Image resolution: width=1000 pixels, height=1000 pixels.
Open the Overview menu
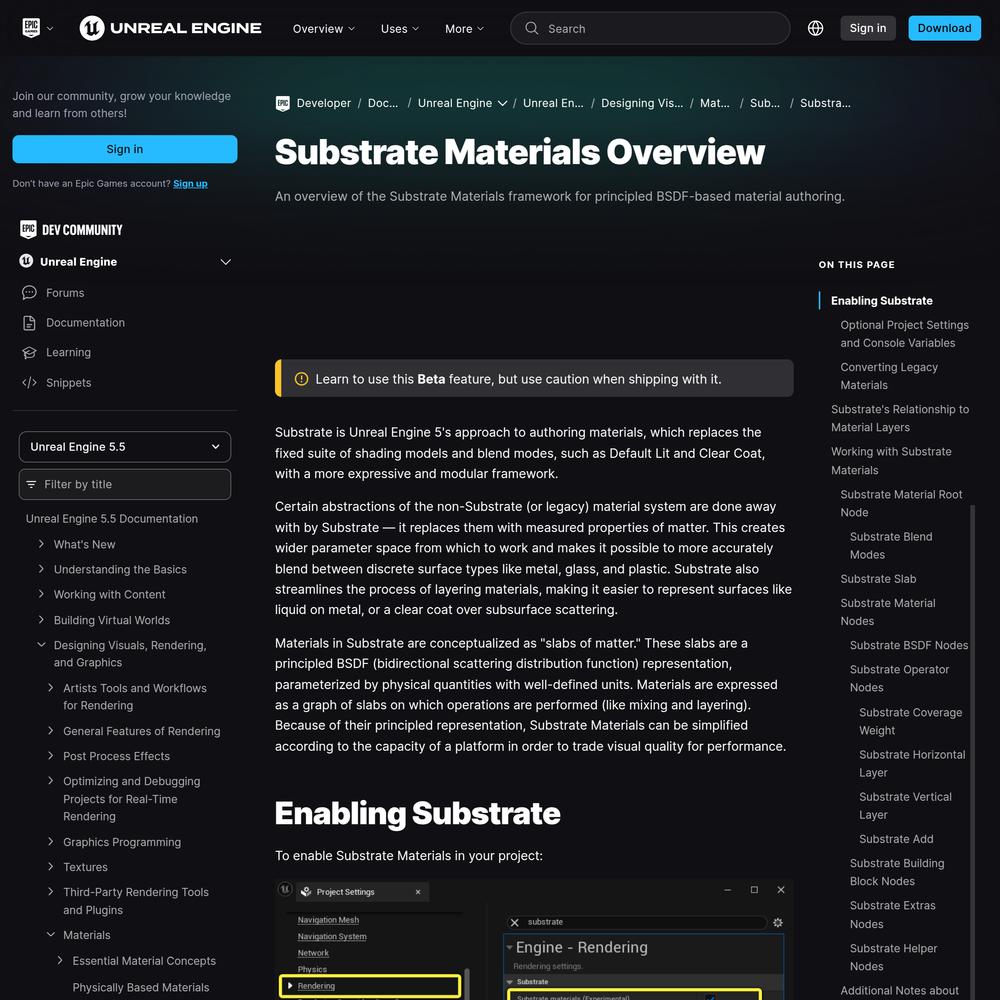pyautogui.click(x=323, y=29)
